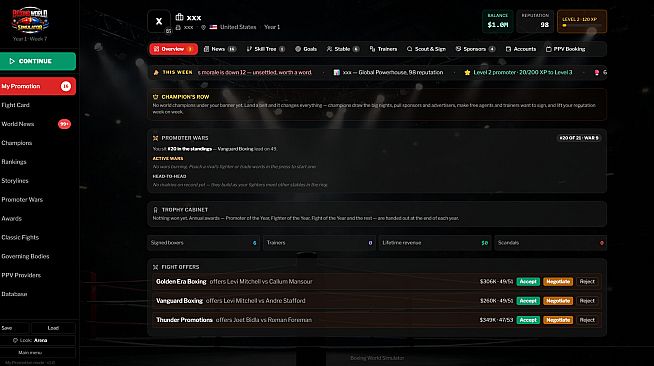654x366 pixels.
Task: Open the Goals tab
Action: pos(306,49)
